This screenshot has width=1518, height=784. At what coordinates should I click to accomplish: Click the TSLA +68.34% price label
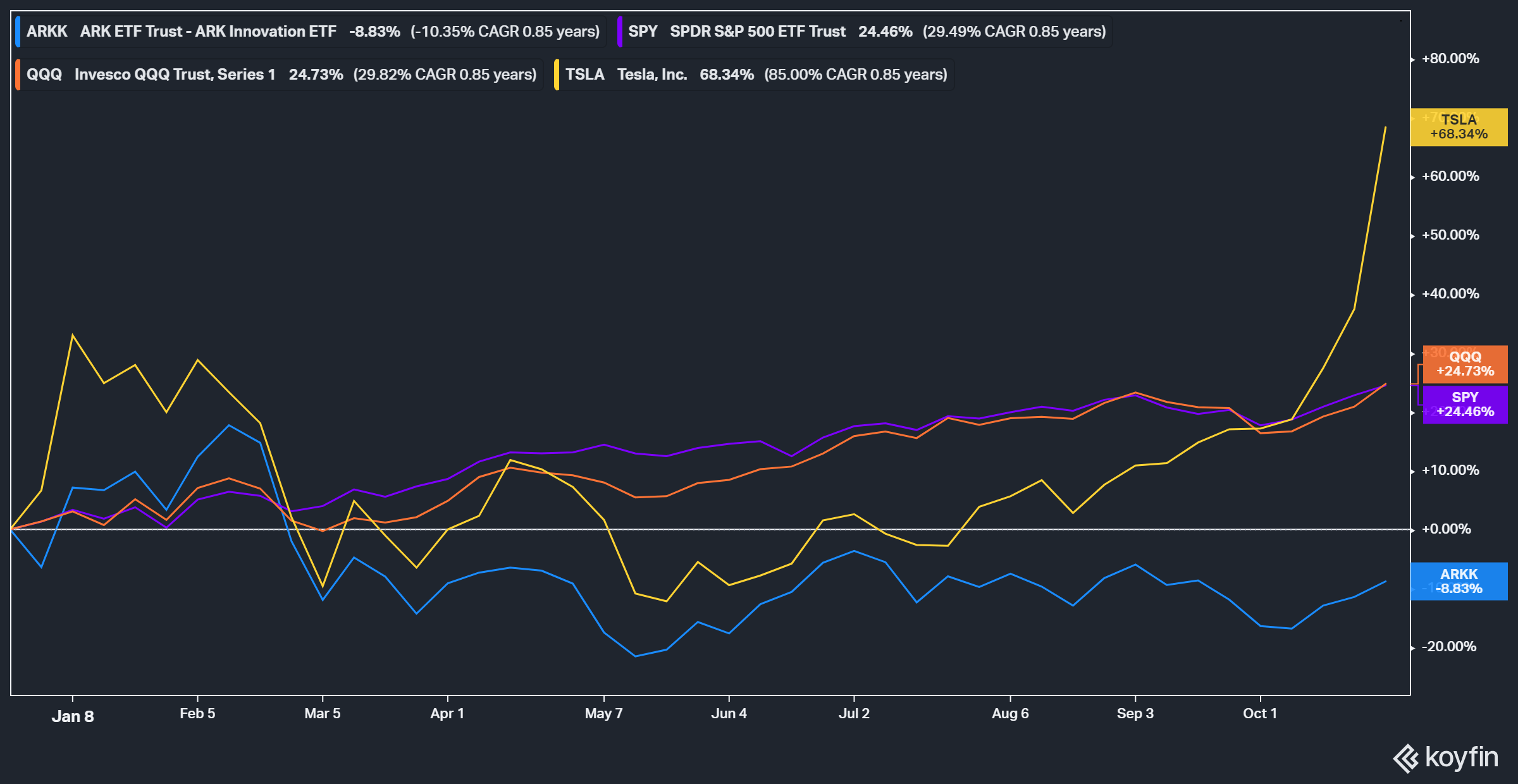click(1459, 127)
